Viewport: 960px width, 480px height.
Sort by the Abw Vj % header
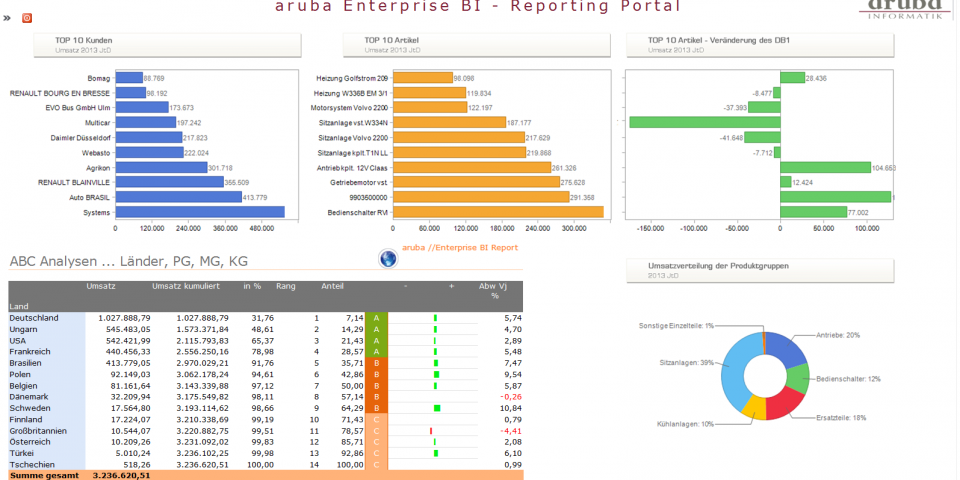click(492, 290)
